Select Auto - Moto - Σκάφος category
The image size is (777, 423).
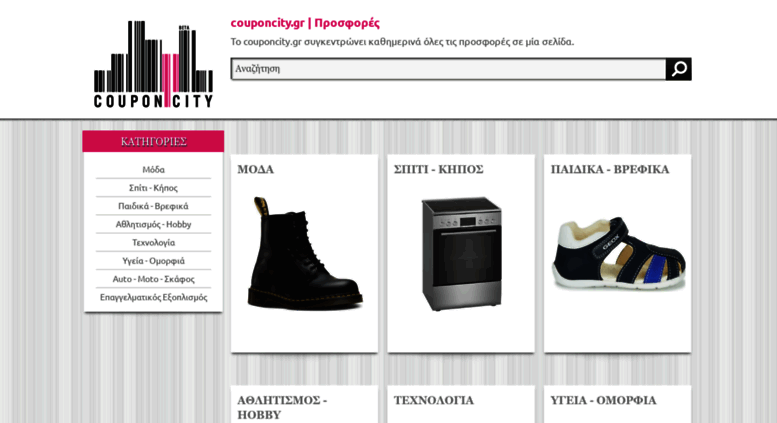pos(154,279)
